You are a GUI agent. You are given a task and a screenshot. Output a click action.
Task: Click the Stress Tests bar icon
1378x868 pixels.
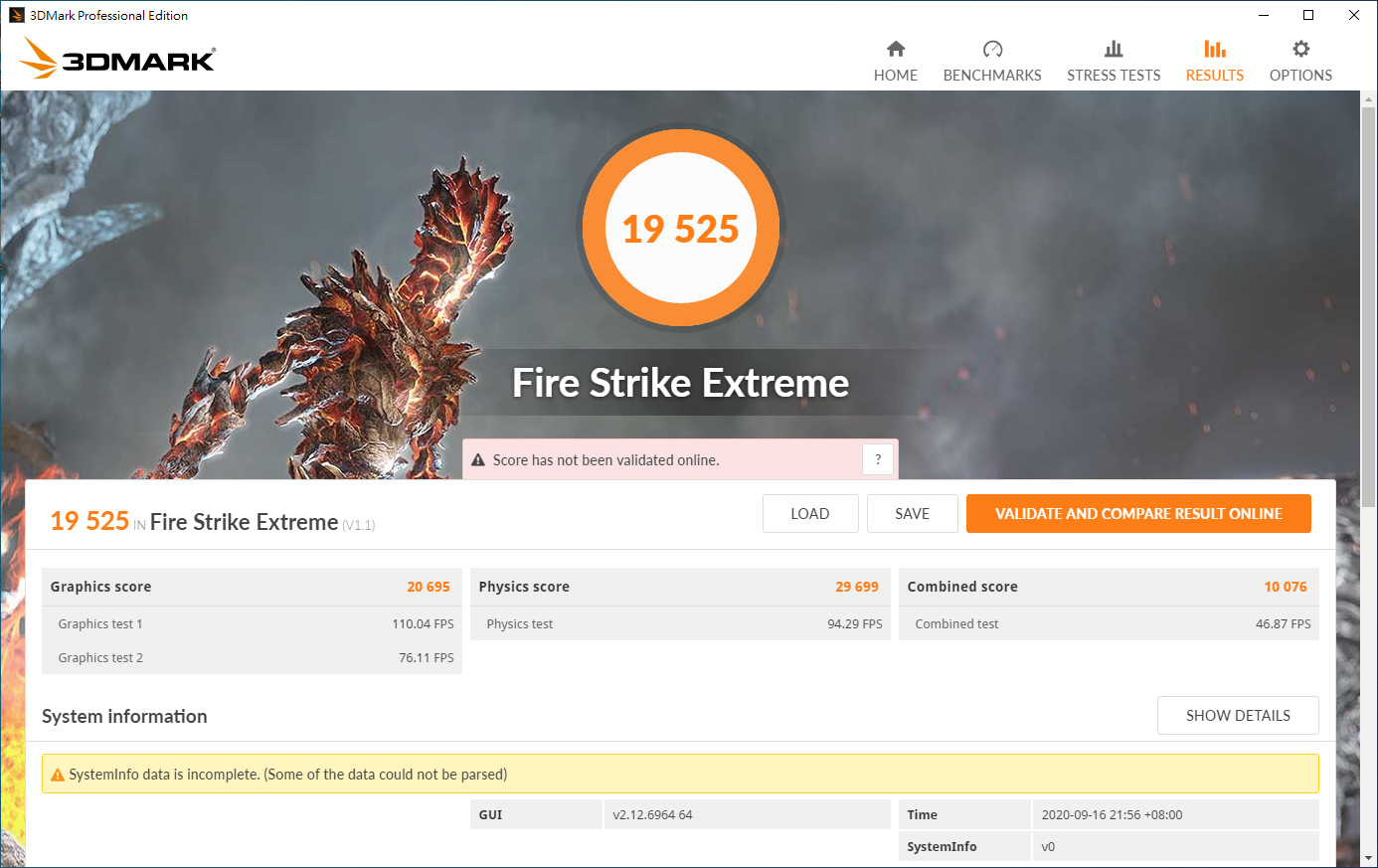pos(1114,49)
